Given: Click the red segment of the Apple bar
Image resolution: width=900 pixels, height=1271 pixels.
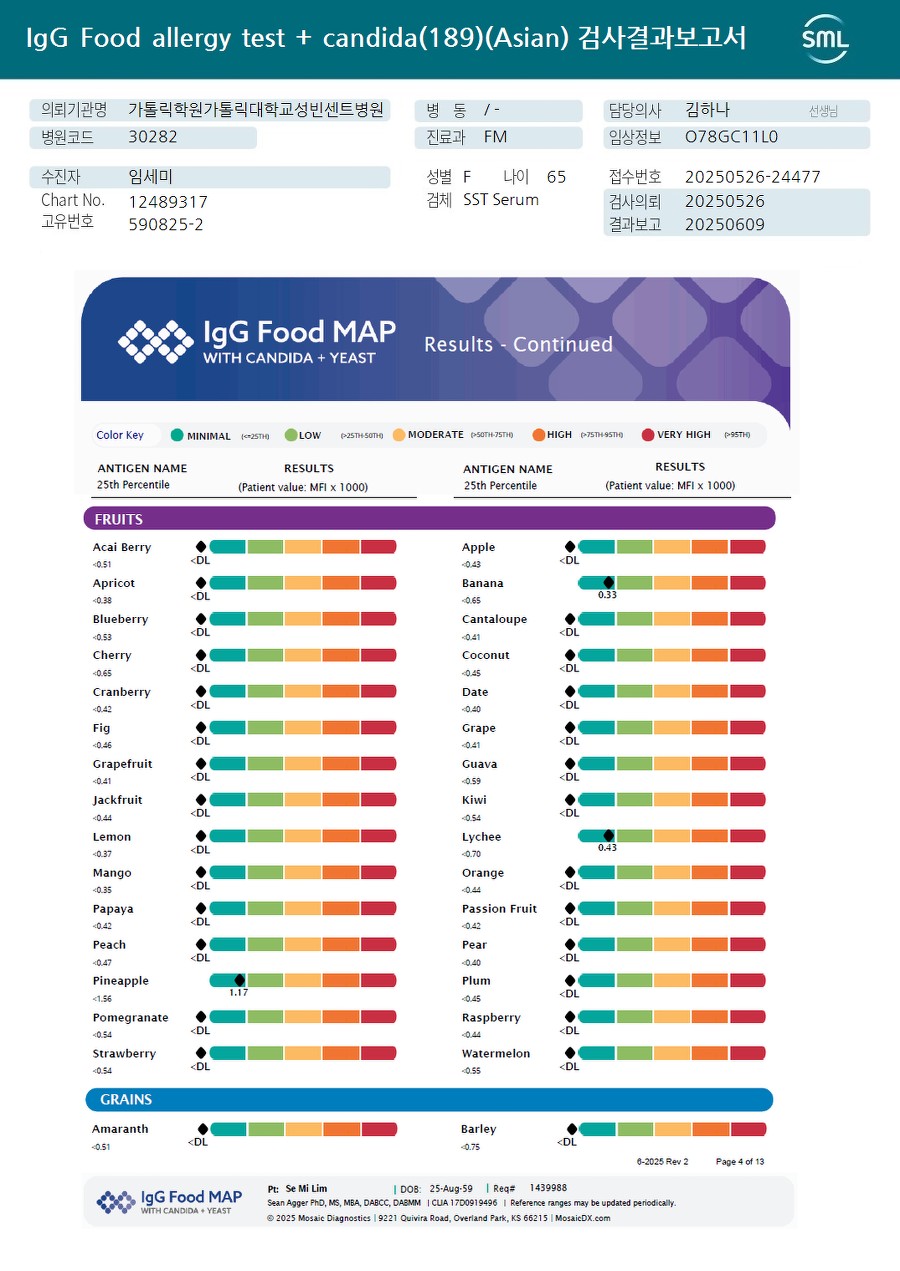Looking at the screenshot, I should point(747,547).
